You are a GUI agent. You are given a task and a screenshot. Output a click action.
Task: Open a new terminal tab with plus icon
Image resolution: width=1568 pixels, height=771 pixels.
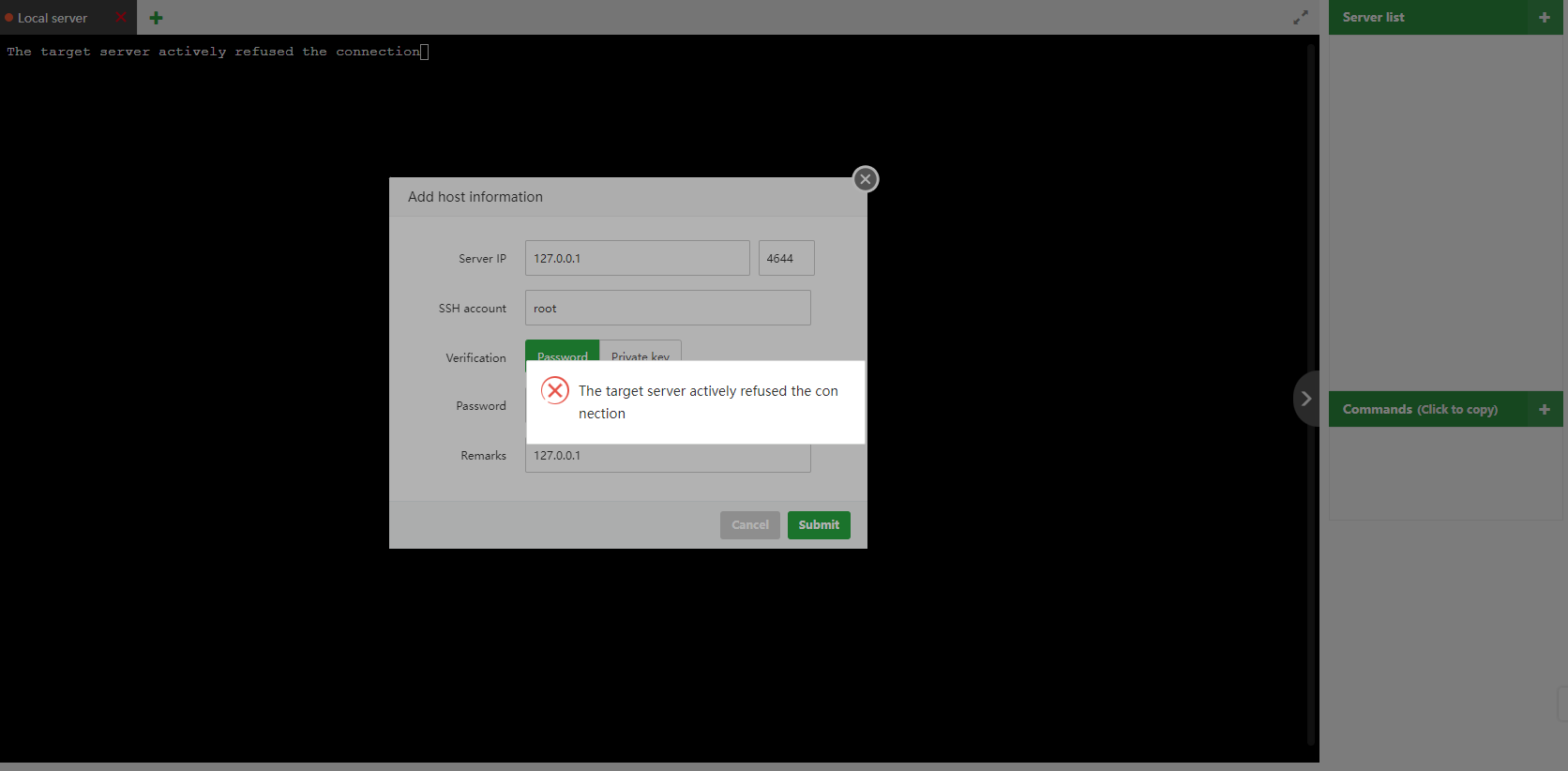coord(156,18)
